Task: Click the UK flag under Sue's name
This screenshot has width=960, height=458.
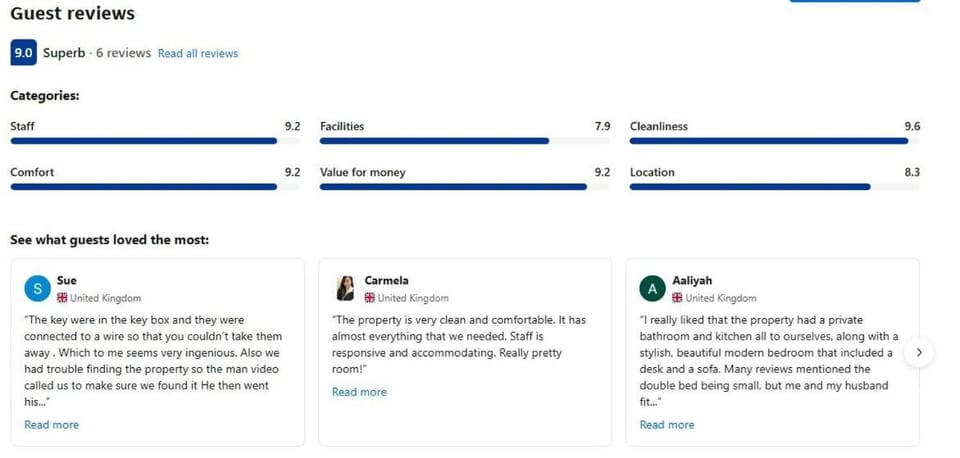Action: pyautogui.click(x=62, y=298)
